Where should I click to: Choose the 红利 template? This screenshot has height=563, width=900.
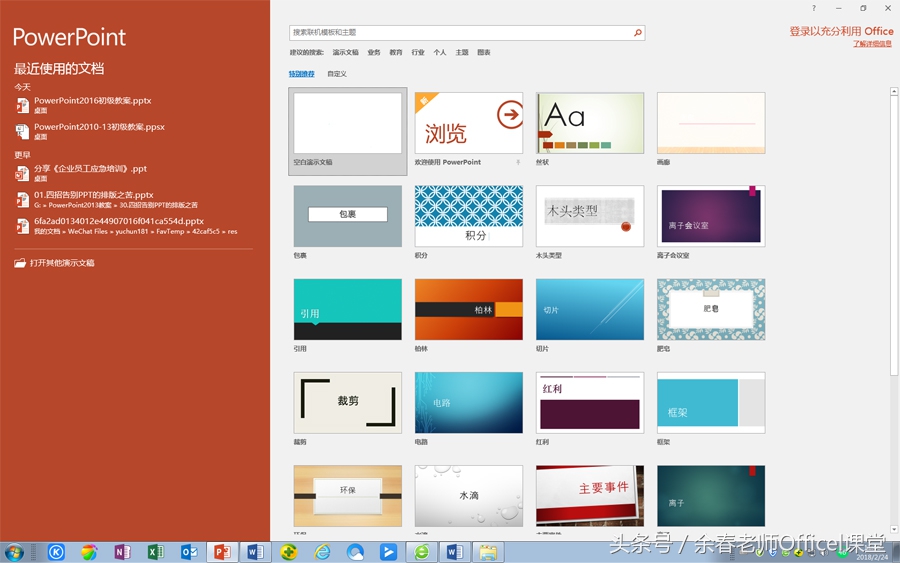pyautogui.click(x=590, y=403)
